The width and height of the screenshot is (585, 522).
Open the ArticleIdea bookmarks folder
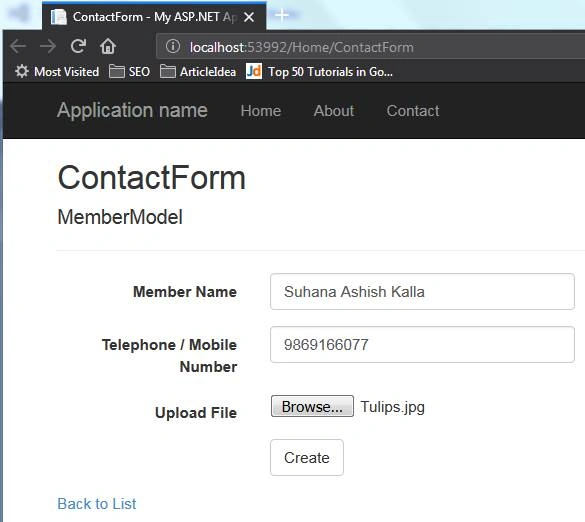point(198,71)
